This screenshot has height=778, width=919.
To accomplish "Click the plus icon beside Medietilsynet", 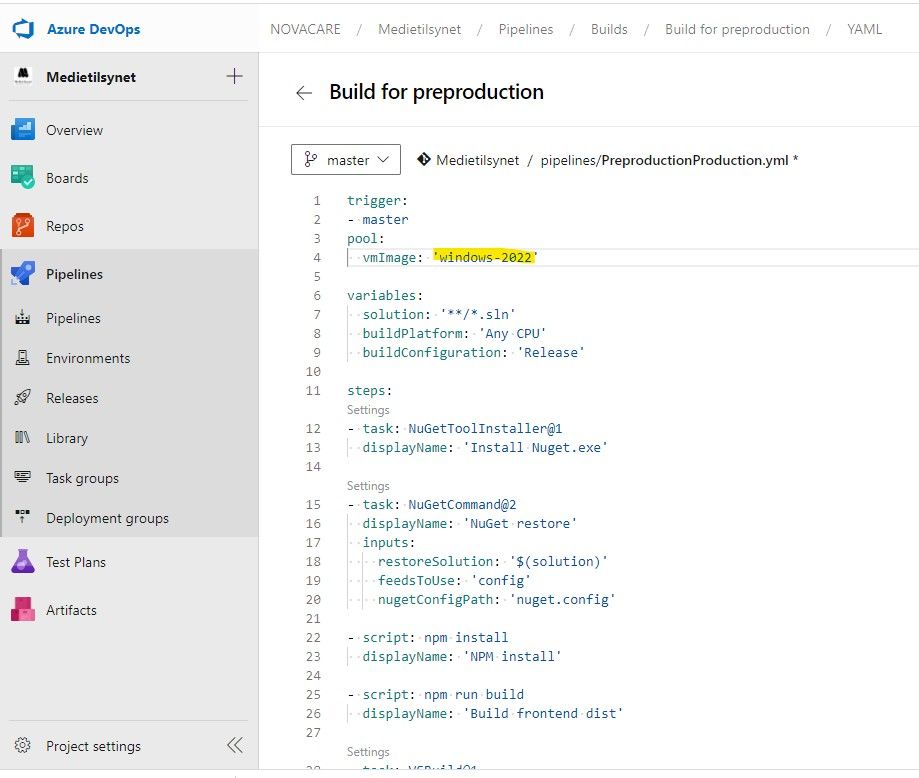I will [234, 76].
